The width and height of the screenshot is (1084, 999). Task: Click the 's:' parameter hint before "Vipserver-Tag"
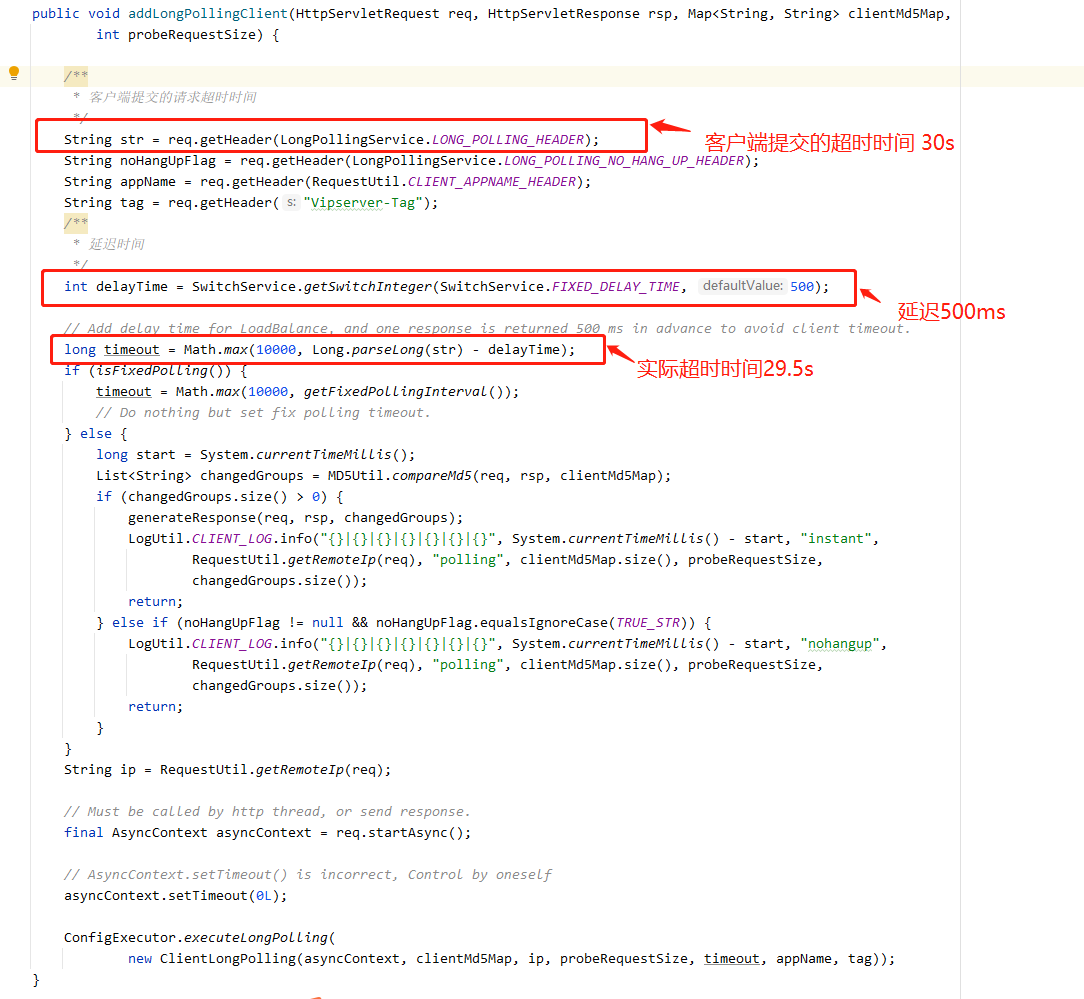291,203
